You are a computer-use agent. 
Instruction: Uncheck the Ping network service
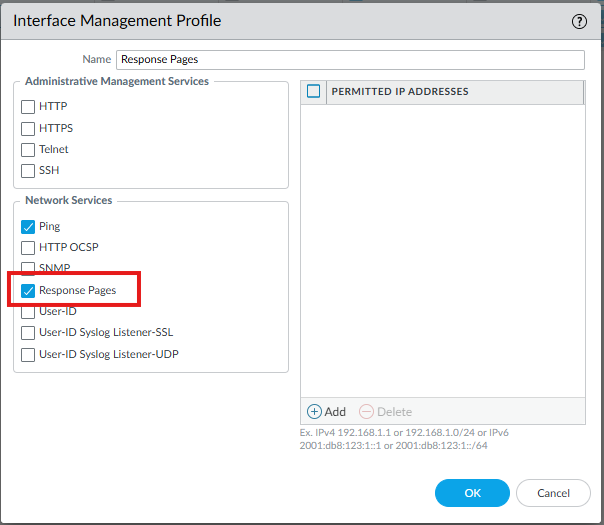pos(28,227)
